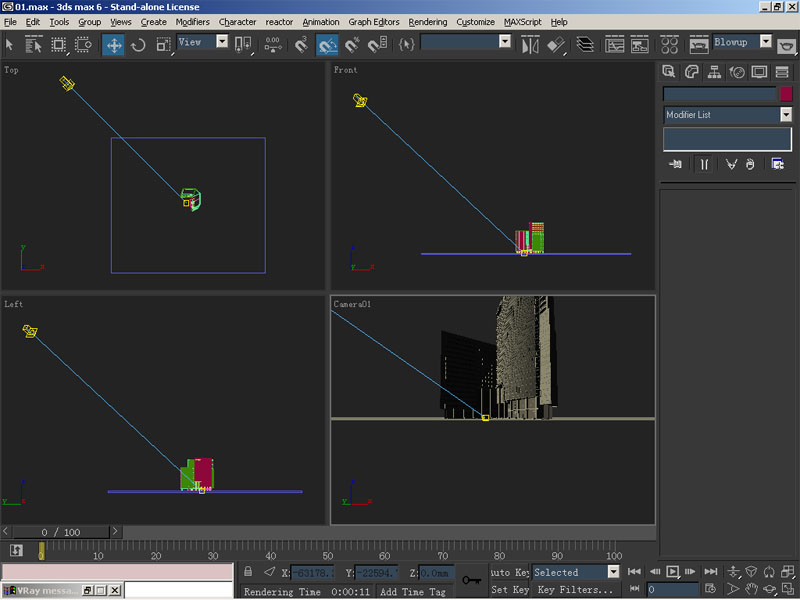The image size is (800, 600).
Task: Click the Mirror Selected Objects icon
Action: 531,45
